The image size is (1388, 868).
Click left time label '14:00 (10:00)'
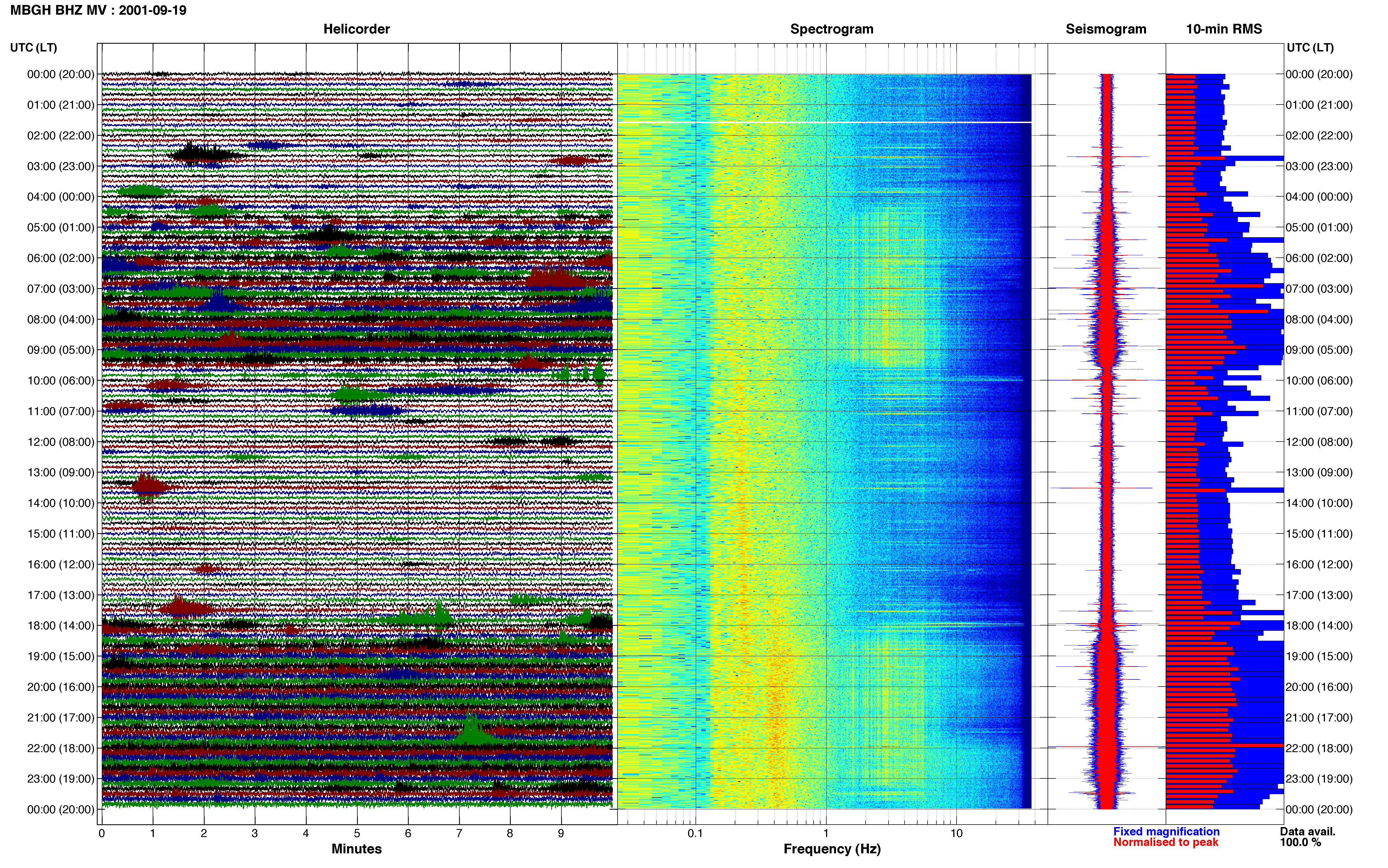pos(61,504)
